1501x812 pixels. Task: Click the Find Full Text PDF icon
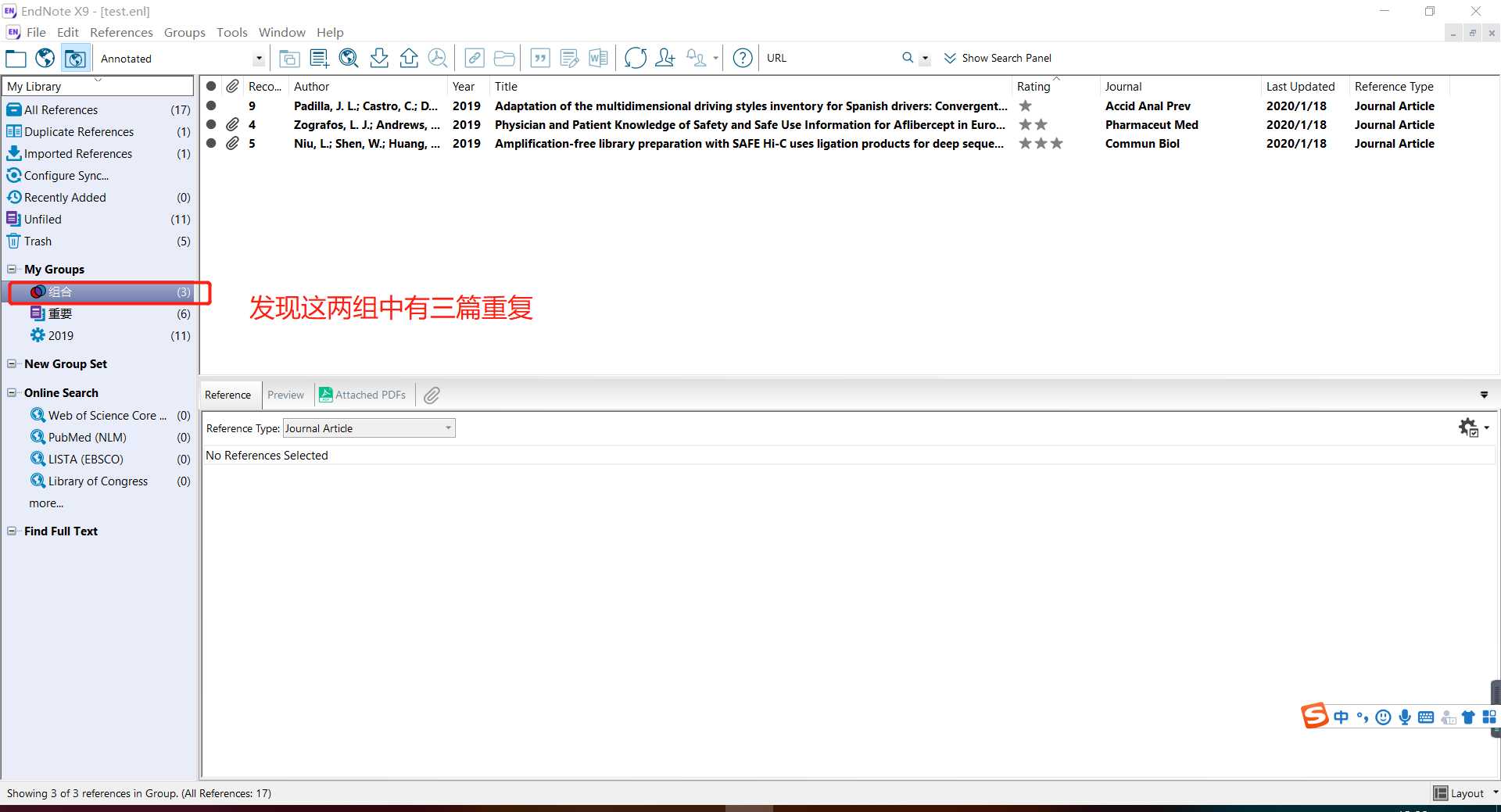coord(438,59)
